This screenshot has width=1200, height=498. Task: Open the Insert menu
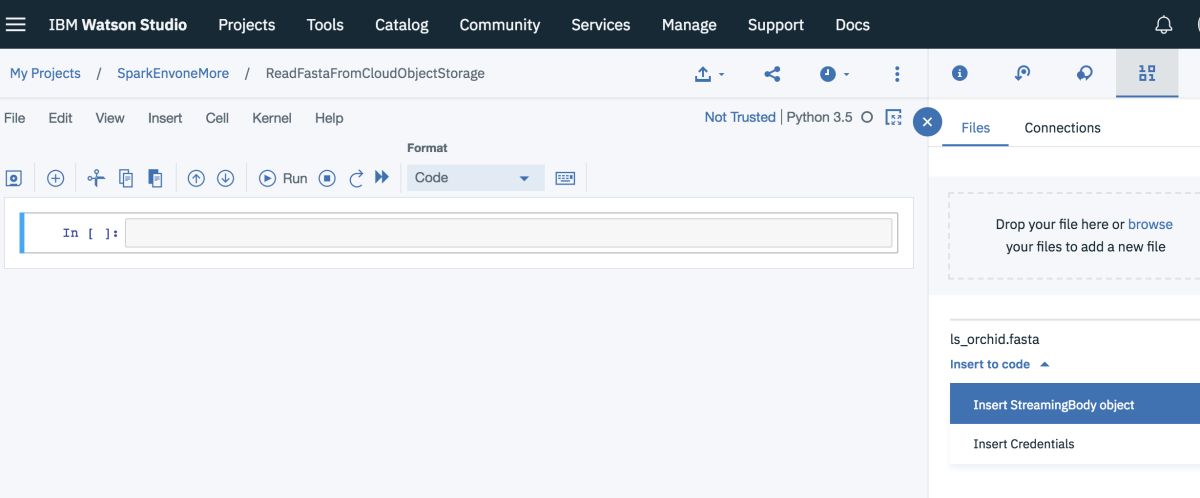point(165,118)
